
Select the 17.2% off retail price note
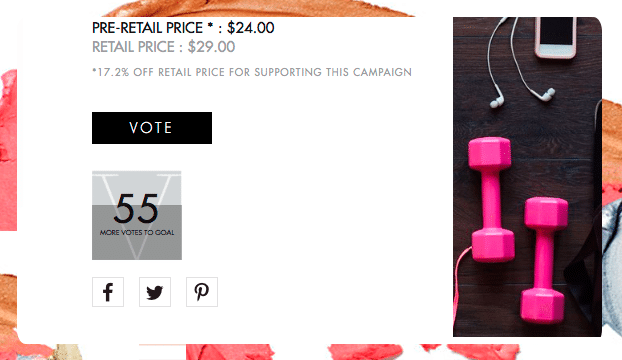click(x=252, y=72)
